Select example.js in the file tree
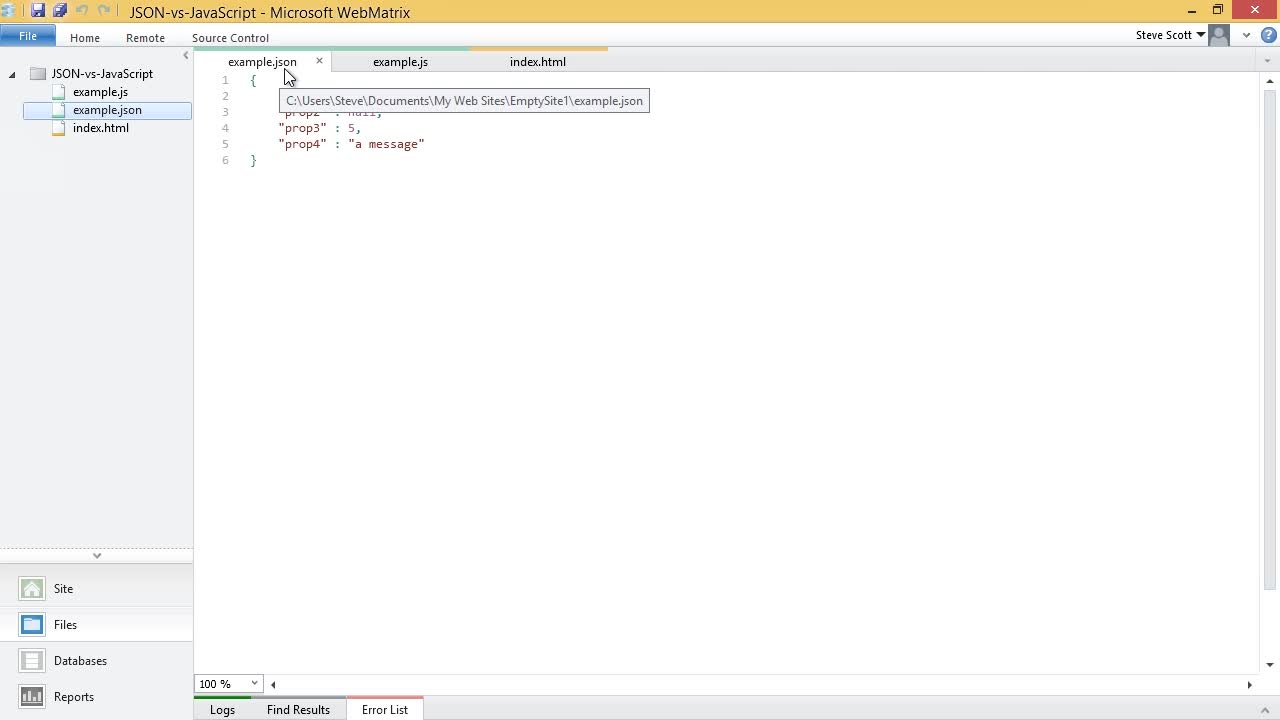This screenshot has width=1280, height=720. click(x=100, y=92)
